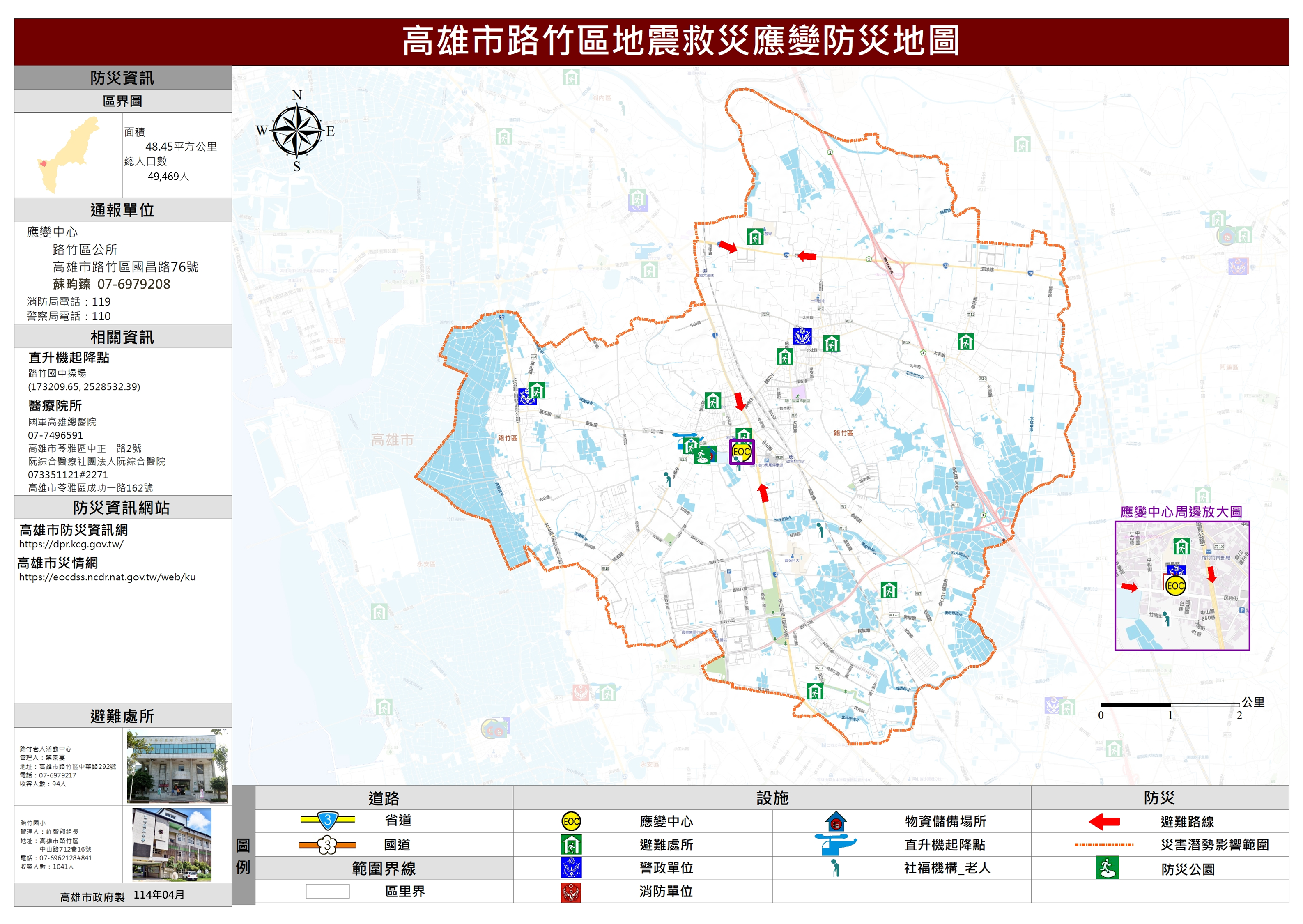The image size is (1303, 924).
Task: Click the white district boundary swatch in legend
Action: (x=327, y=891)
